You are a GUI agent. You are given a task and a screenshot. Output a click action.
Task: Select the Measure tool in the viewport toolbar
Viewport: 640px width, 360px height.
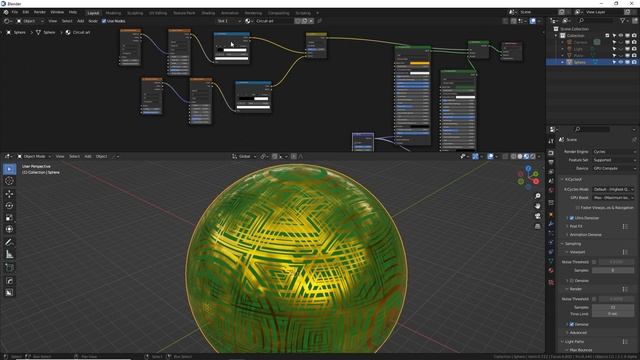(x=9, y=255)
